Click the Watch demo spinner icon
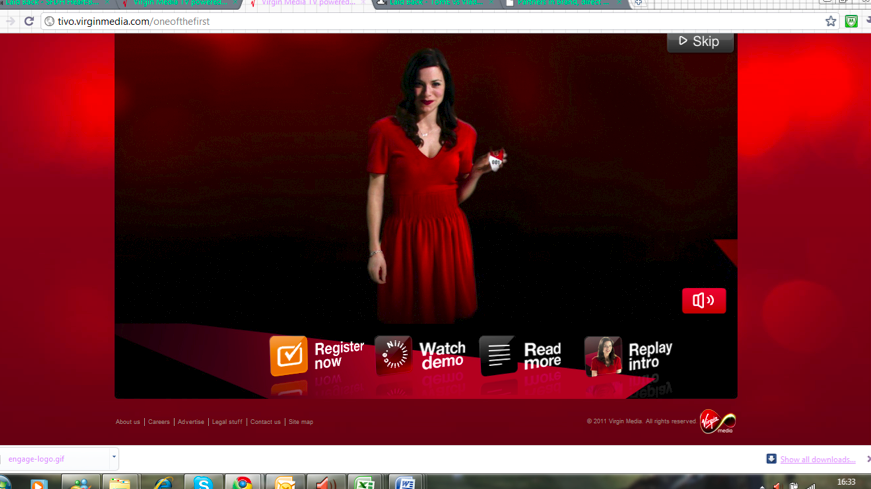The width and height of the screenshot is (871, 489). coord(394,355)
